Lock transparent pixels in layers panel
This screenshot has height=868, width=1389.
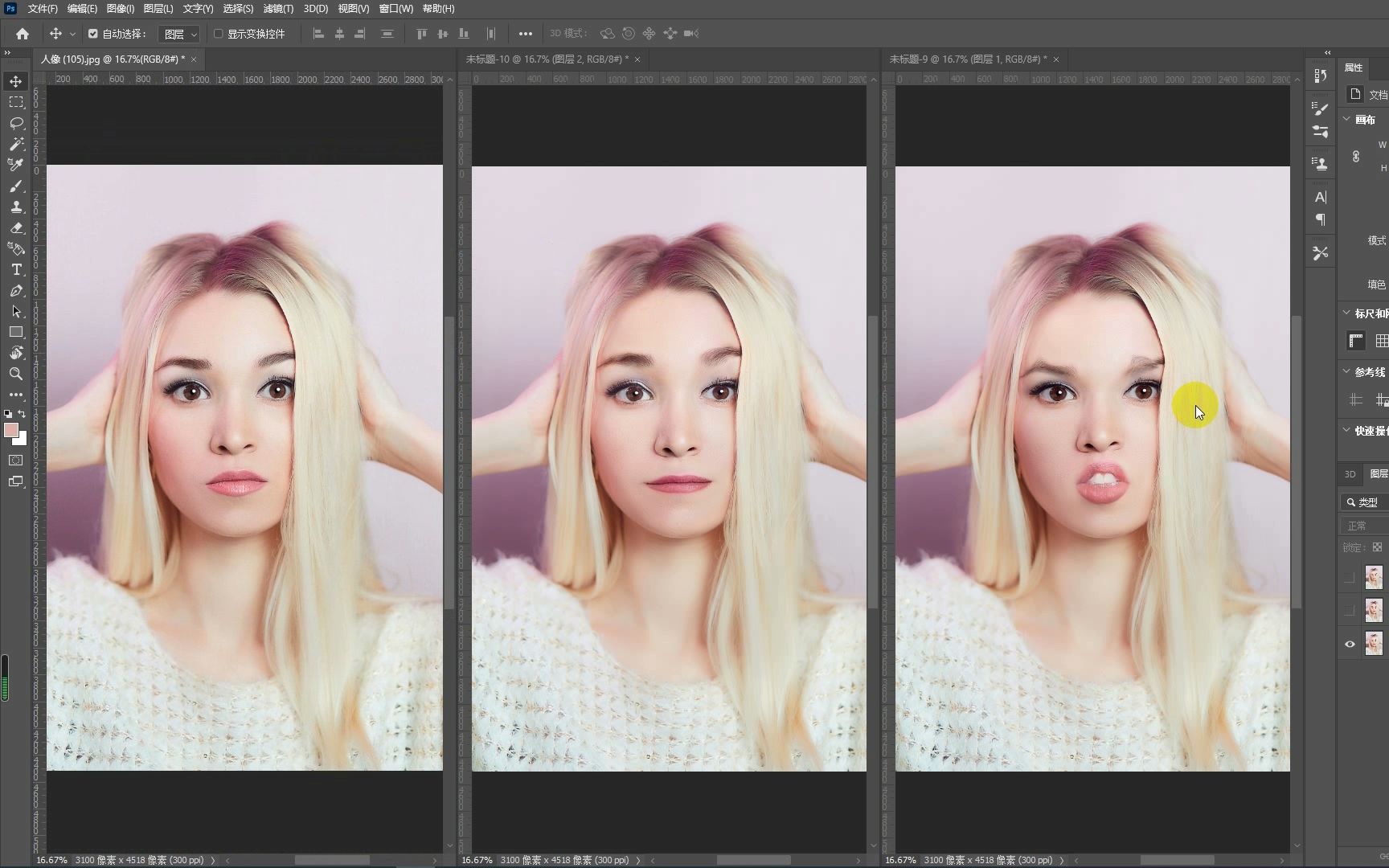pos(1377,547)
